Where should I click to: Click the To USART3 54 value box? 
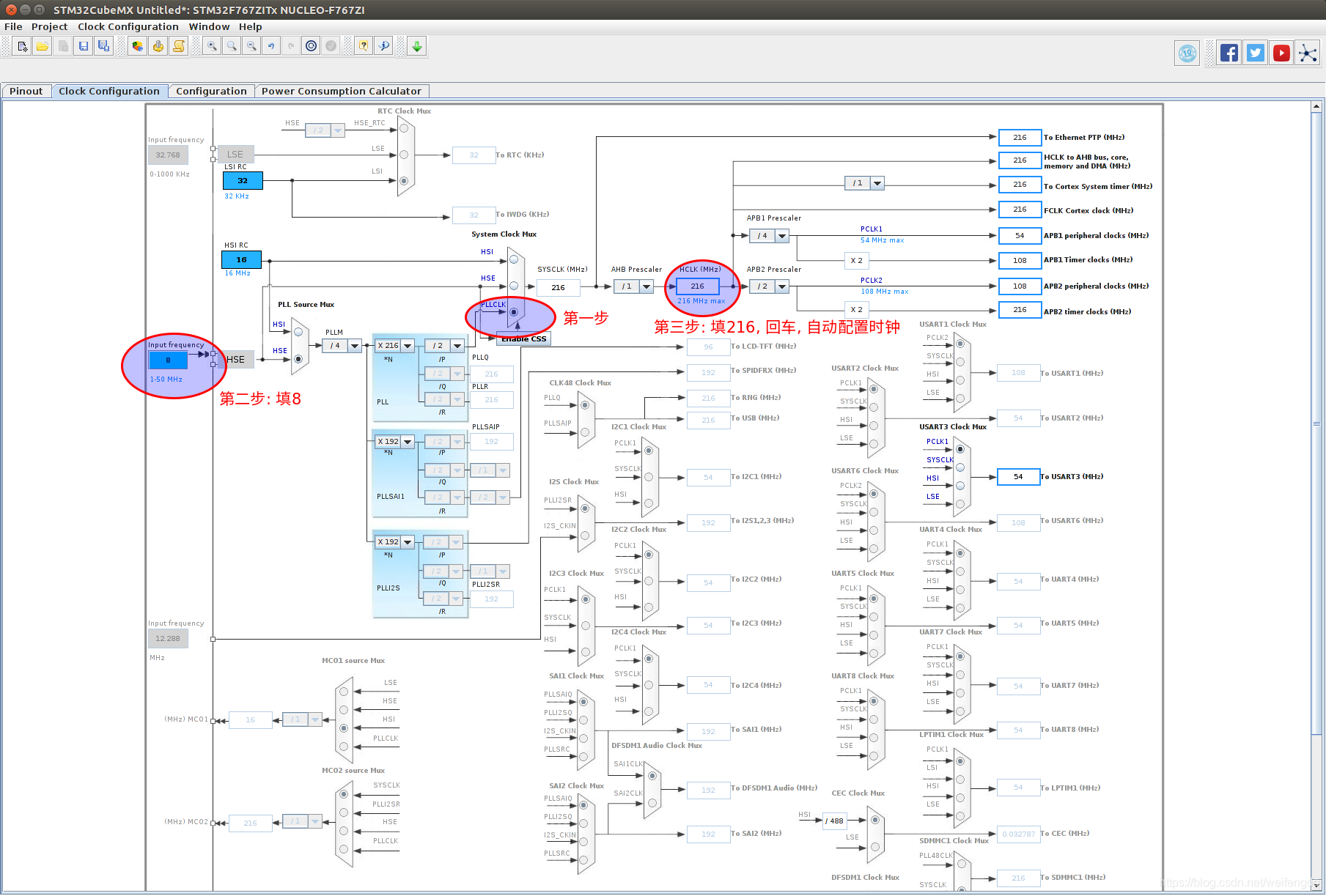click(x=1019, y=477)
